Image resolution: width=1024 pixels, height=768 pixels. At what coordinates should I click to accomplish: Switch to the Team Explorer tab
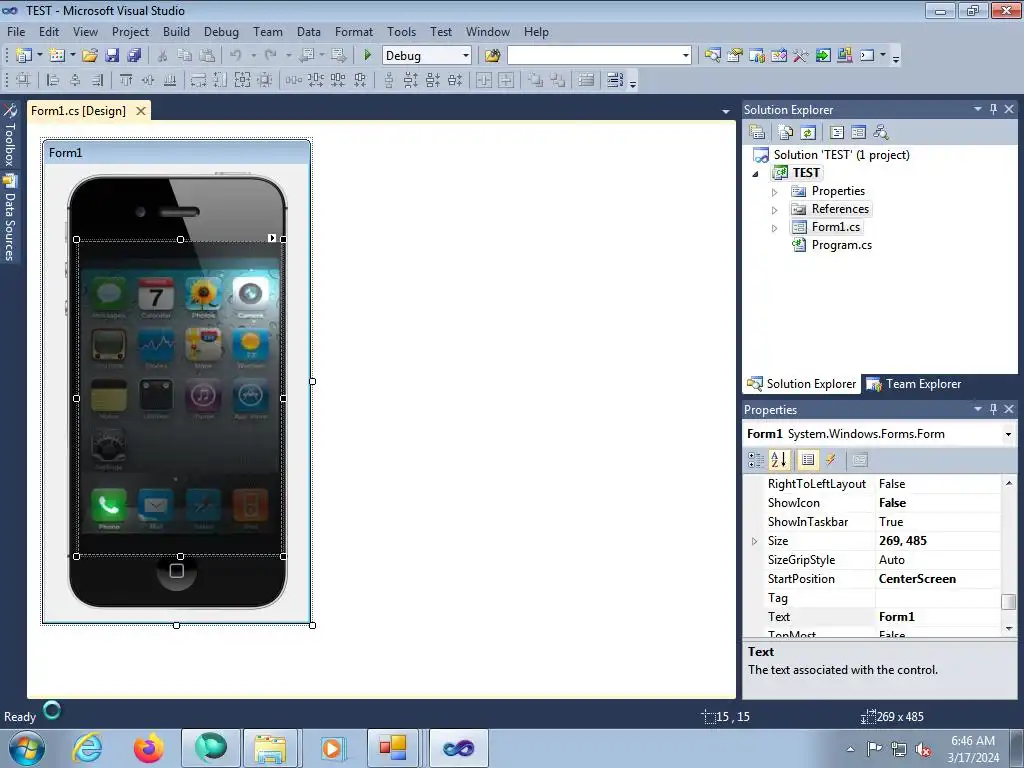[913, 384]
